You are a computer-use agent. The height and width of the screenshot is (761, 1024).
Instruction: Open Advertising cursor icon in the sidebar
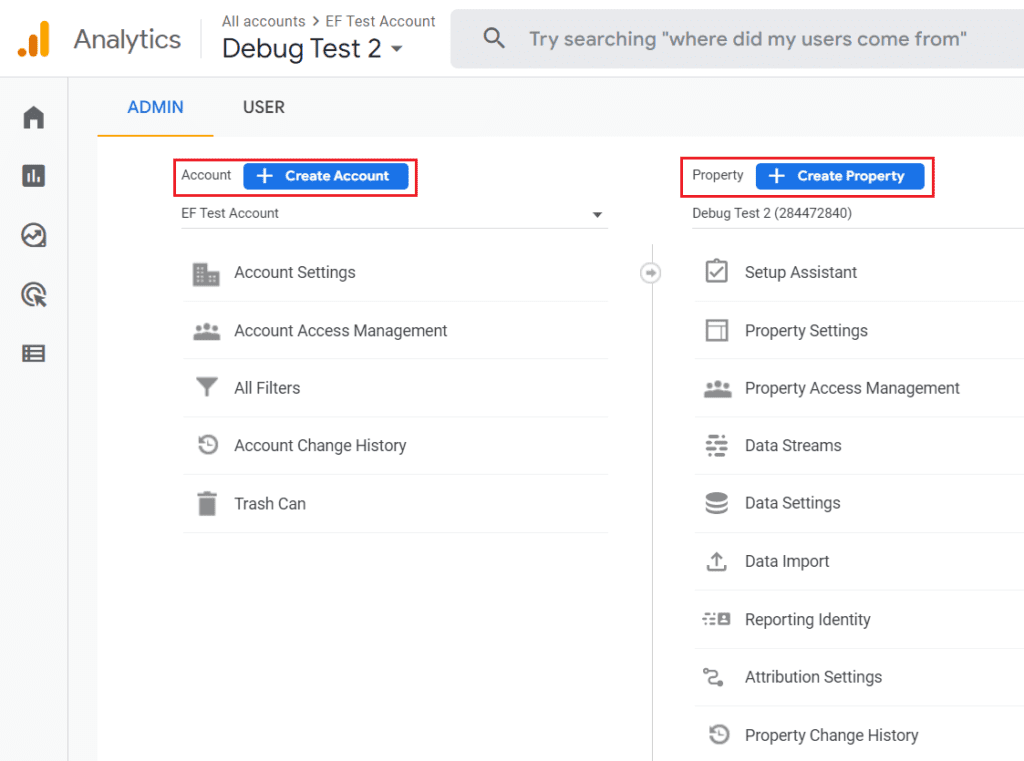pyautogui.click(x=34, y=295)
